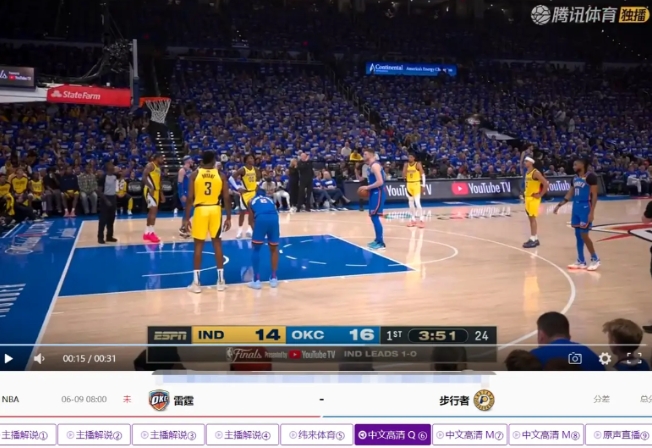Select the active 中文高清 Q⑥ stream

(x=393, y=435)
